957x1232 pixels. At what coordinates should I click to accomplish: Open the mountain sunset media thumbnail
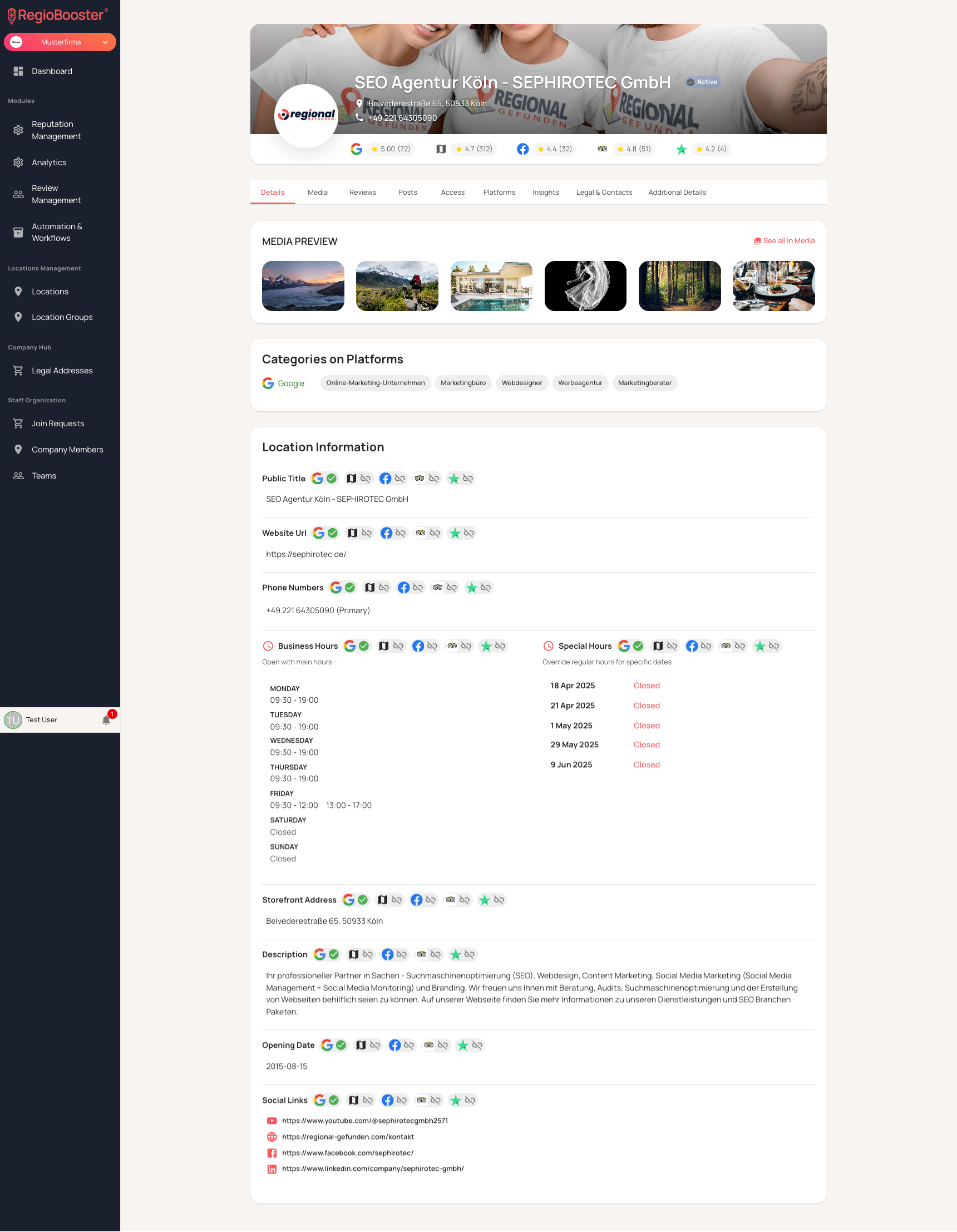point(303,286)
